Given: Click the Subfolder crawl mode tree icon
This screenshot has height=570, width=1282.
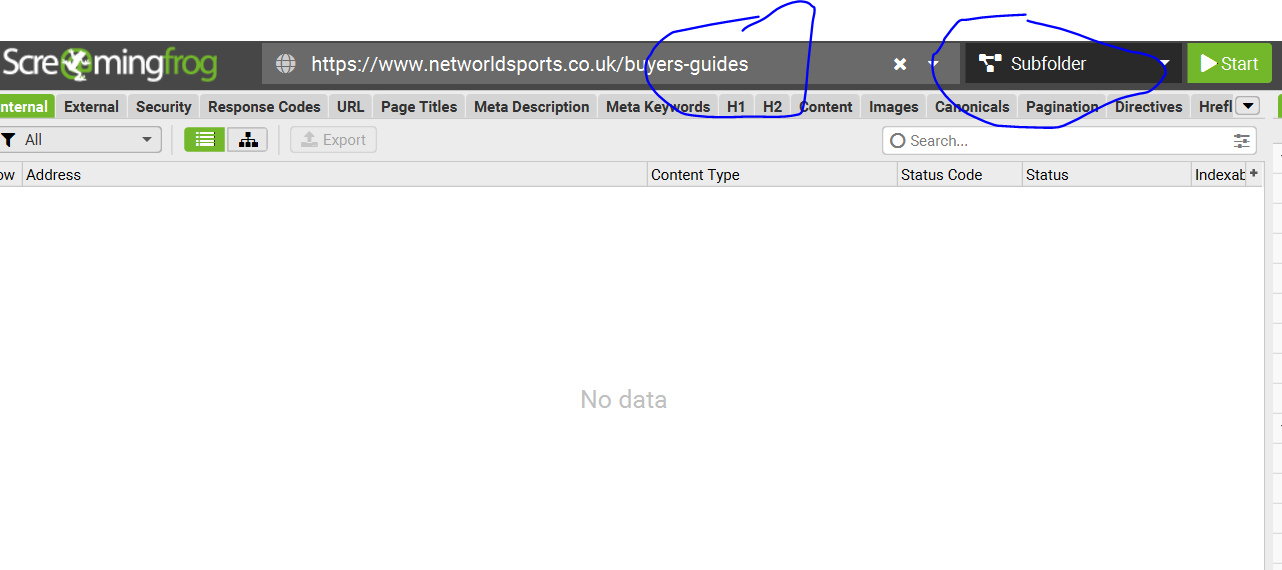Looking at the screenshot, I should coord(990,64).
